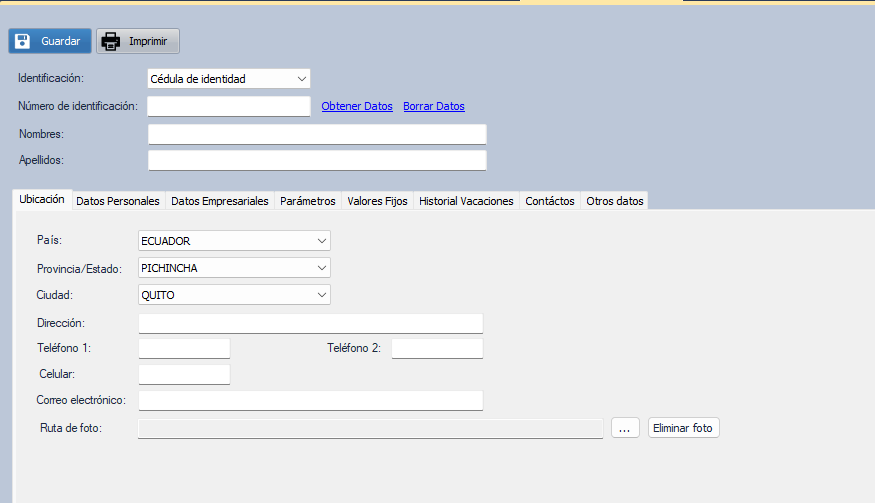
Task: Switch to the Datos Personales tab
Action: click(118, 201)
